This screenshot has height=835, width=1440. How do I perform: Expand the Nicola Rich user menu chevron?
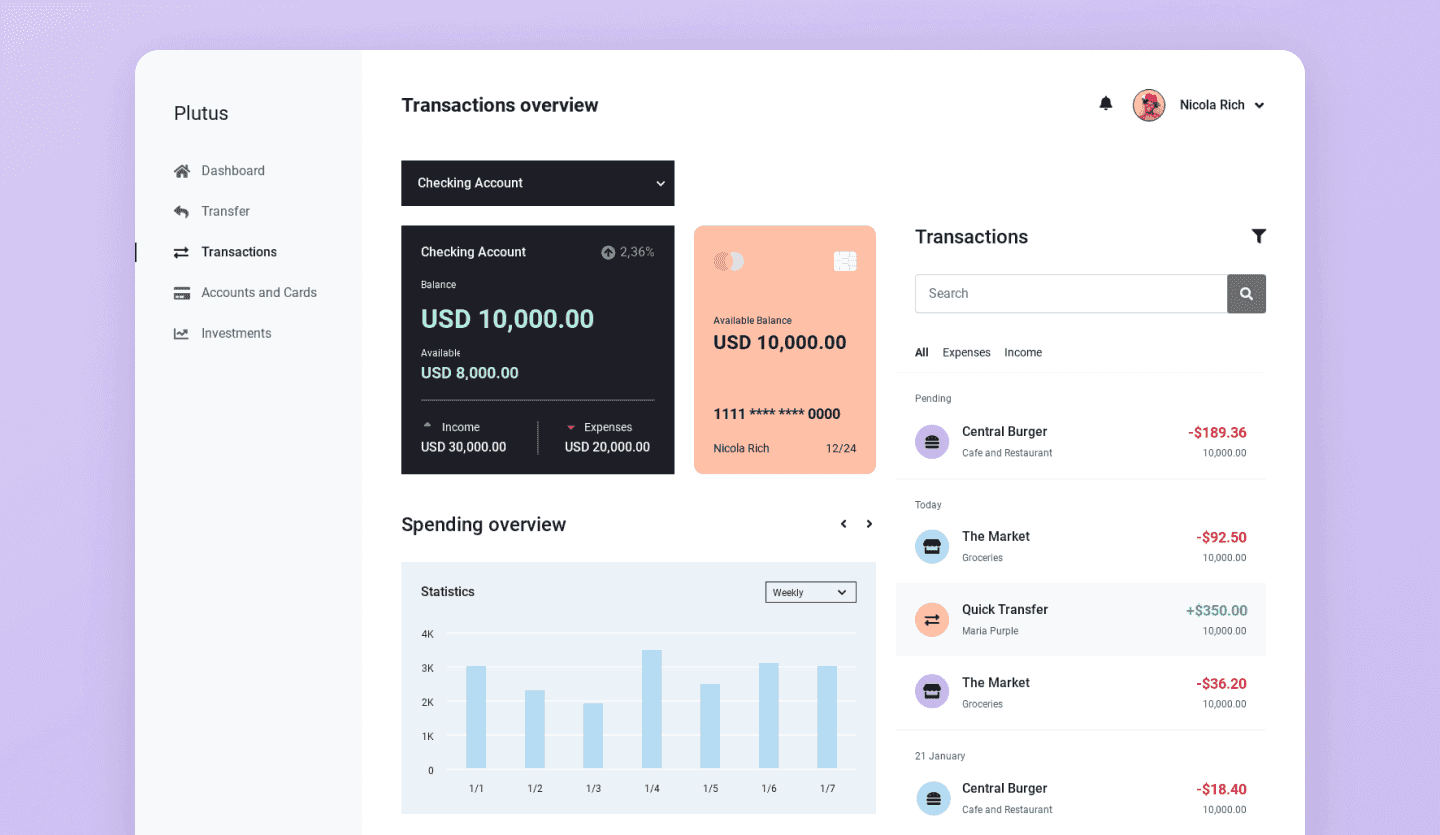pos(1259,106)
